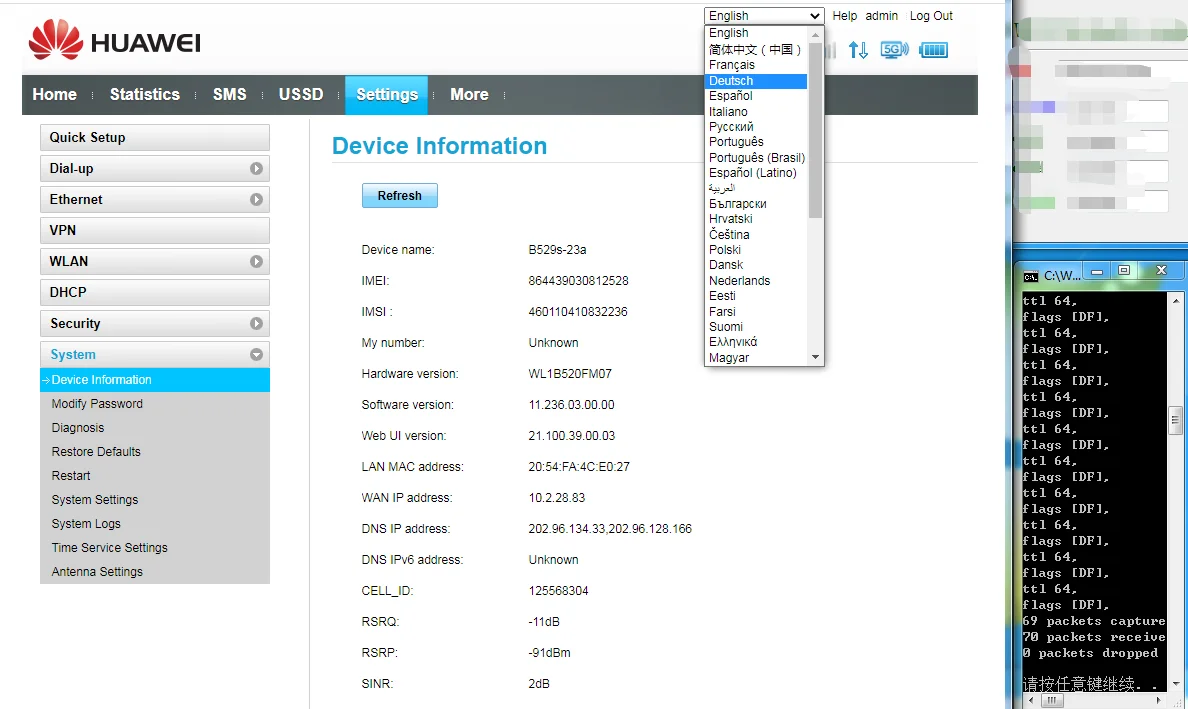Open Modify Password page
1188x709 pixels.
coord(97,404)
